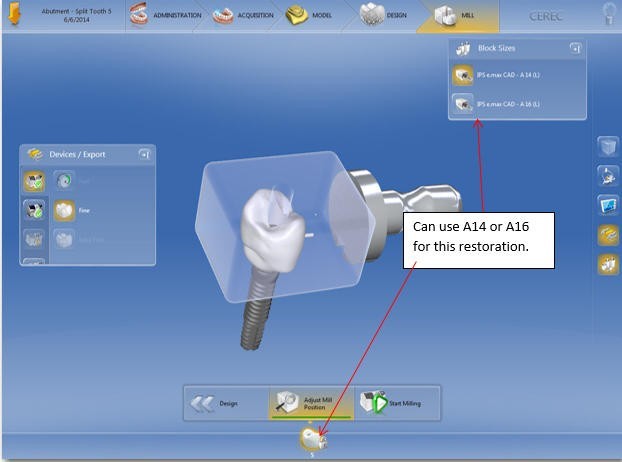Select the first milling device with checkmark
622x462 pixels.
[x=34, y=182]
